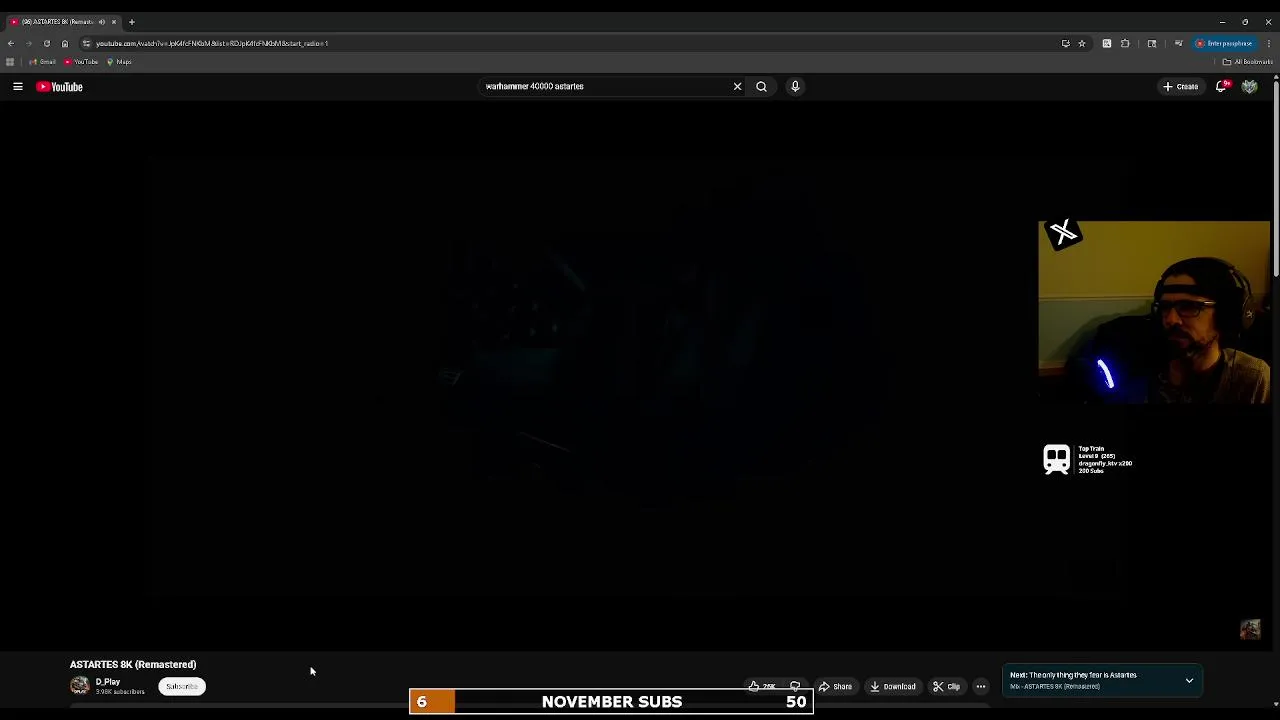Install app icon in address bar

point(1065,44)
